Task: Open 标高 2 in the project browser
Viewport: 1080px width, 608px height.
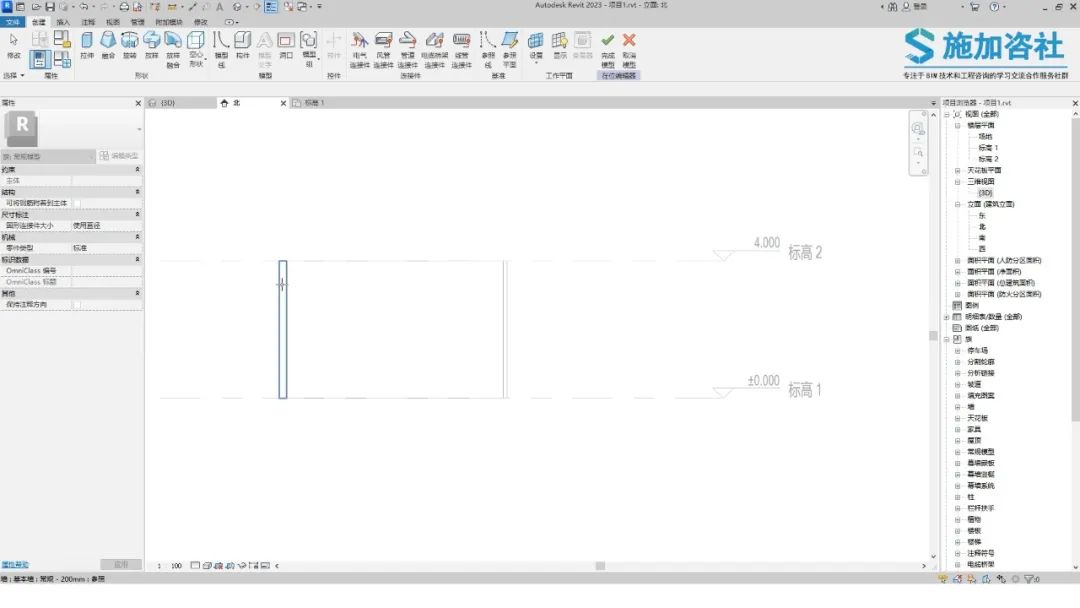Action: (x=988, y=159)
